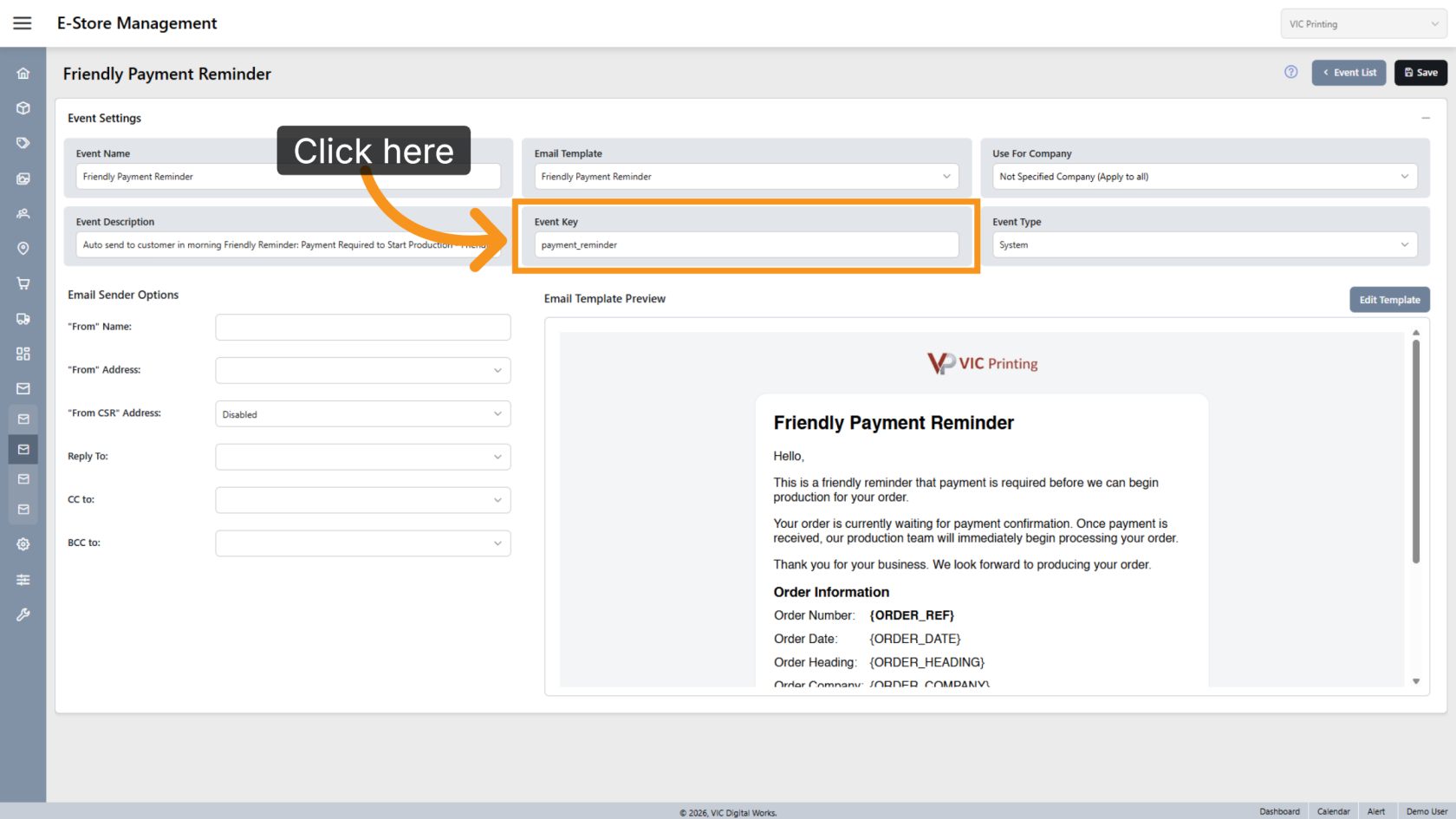The height and width of the screenshot is (819, 1456).
Task: Click the highlighted active envelope sidebar icon
Action: pos(23,449)
